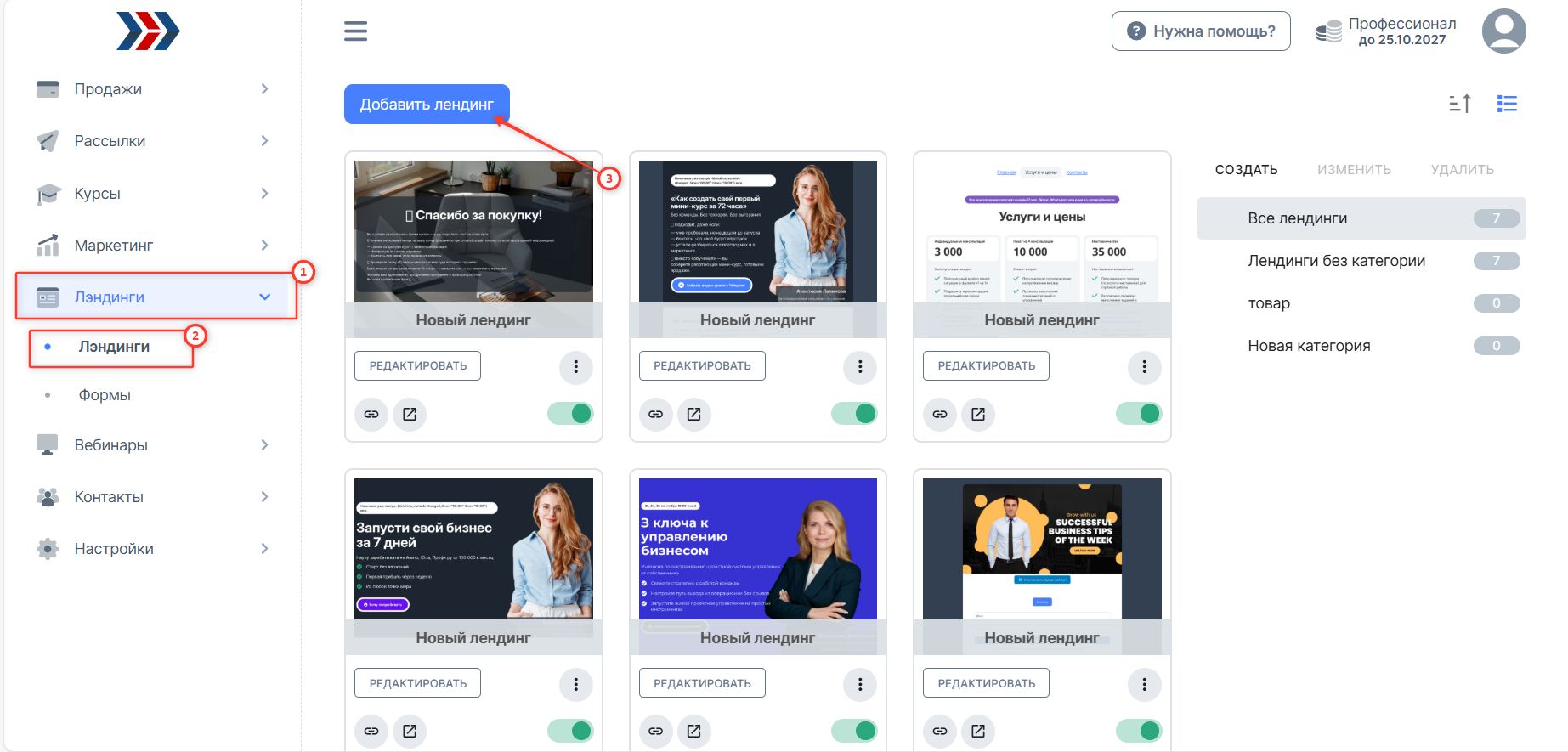The image size is (1568, 752).
Task: Open three-dot menu for '3 ключа' landing
Action: pos(860,684)
